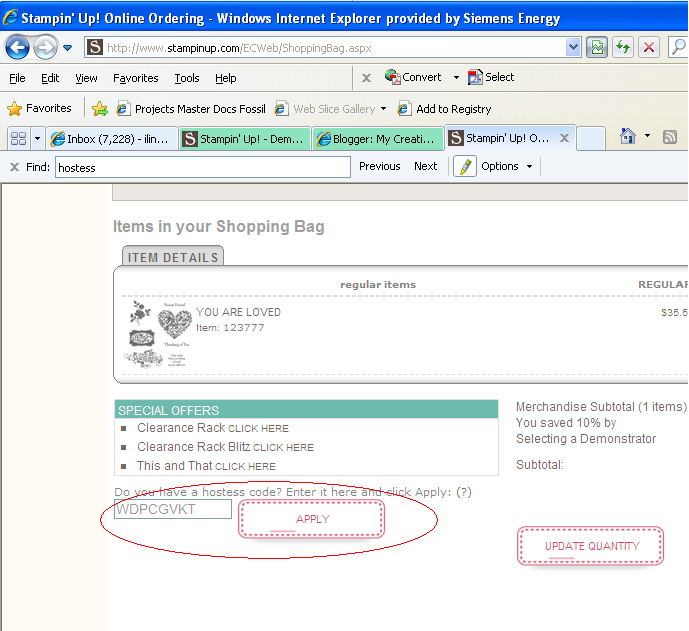Close the Find bar
This screenshot has width=689, height=631.
point(15,167)
